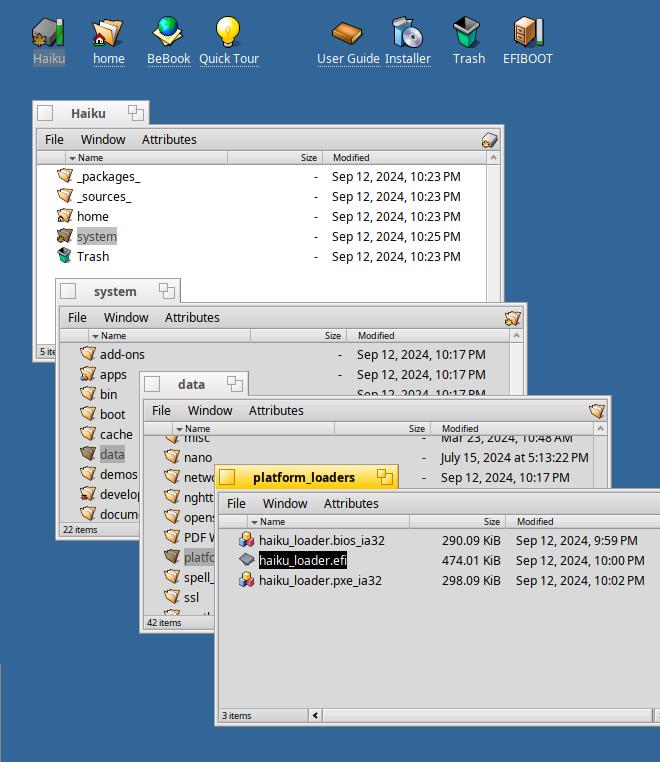Image resolution: width=660 pixels, height=762 pixels.
Task: Open the Trash desktop icon
Action: pyautogui.click(x=467, y=33)
